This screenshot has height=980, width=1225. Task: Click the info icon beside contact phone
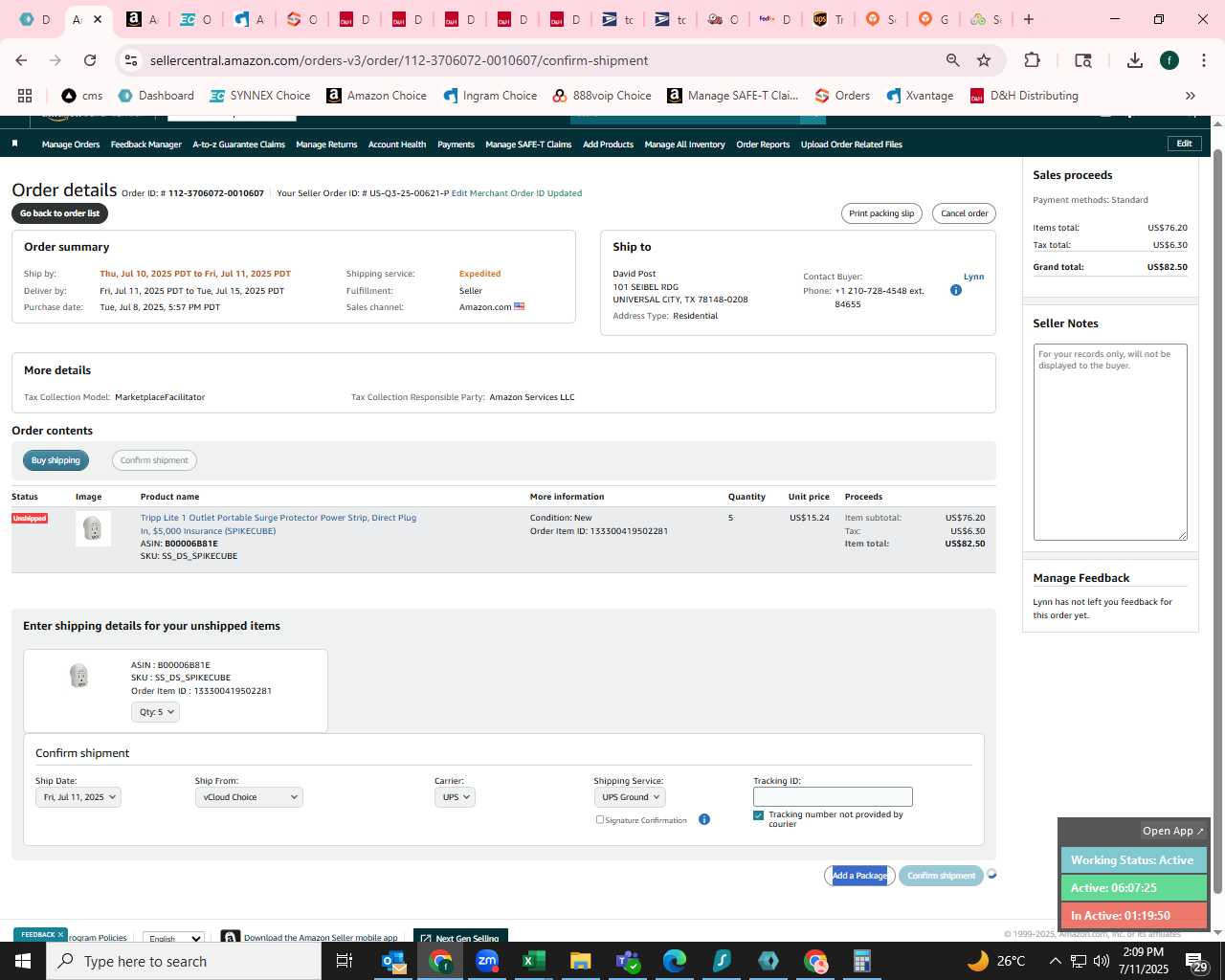point(955,290)
